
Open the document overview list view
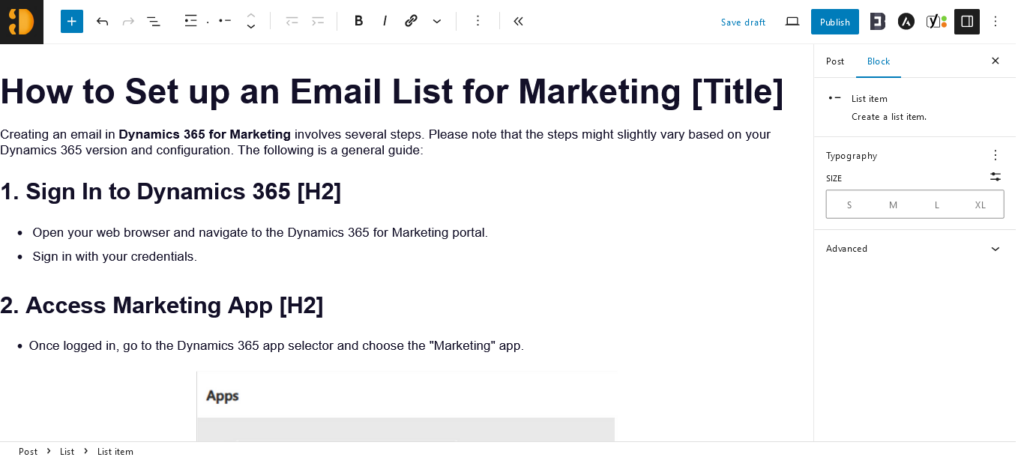tap(153, 22)
